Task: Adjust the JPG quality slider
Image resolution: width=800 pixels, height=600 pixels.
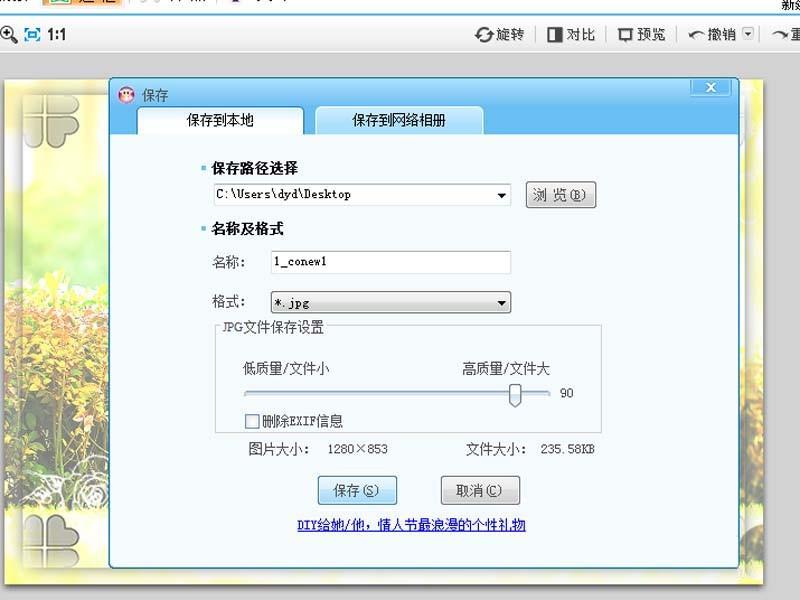Action: click(x=513, y=396)
